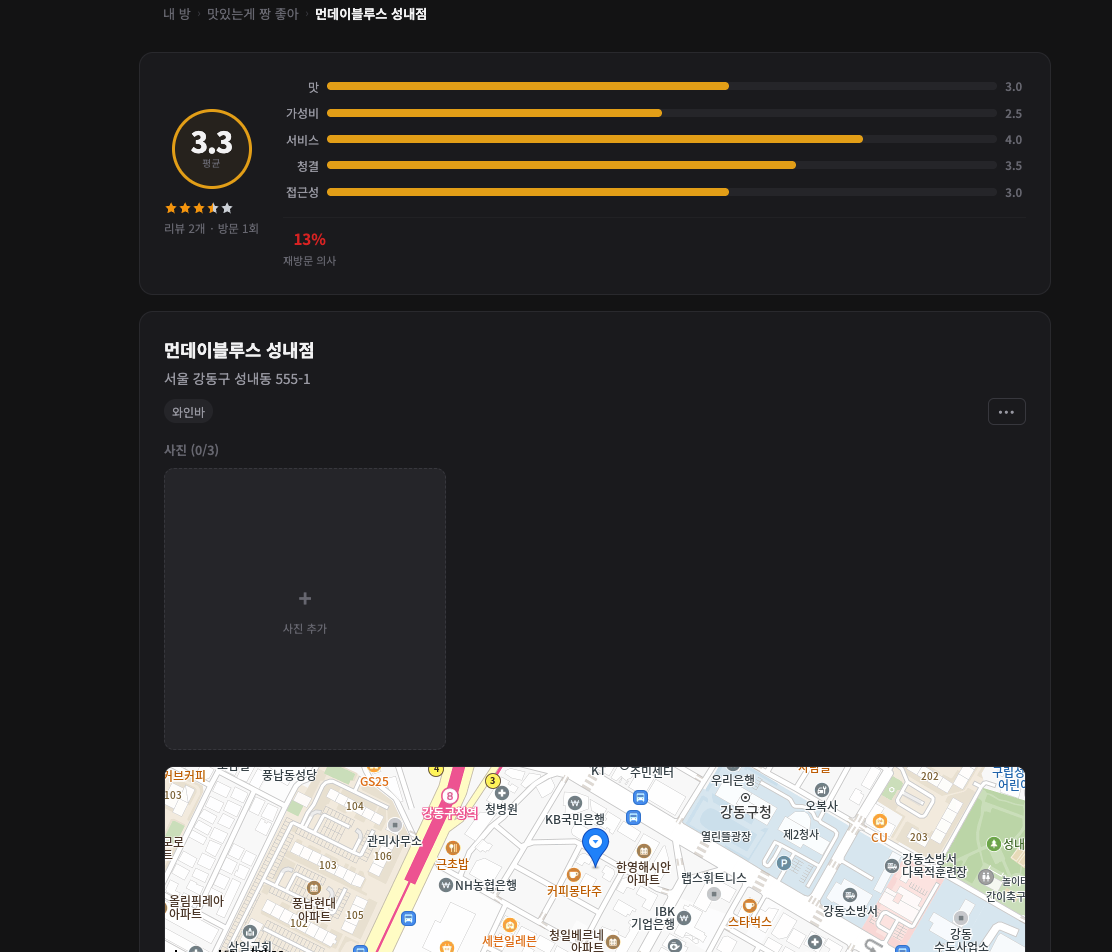Click the 관리사무소 marker on map
The height and width of the screenshot is (952, 1112).
(395, 825)
